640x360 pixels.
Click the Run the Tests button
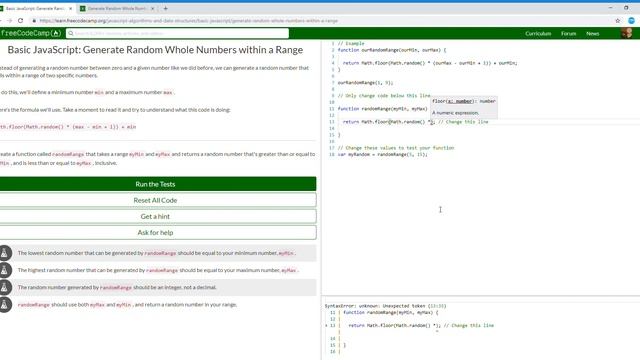(156, 184)
